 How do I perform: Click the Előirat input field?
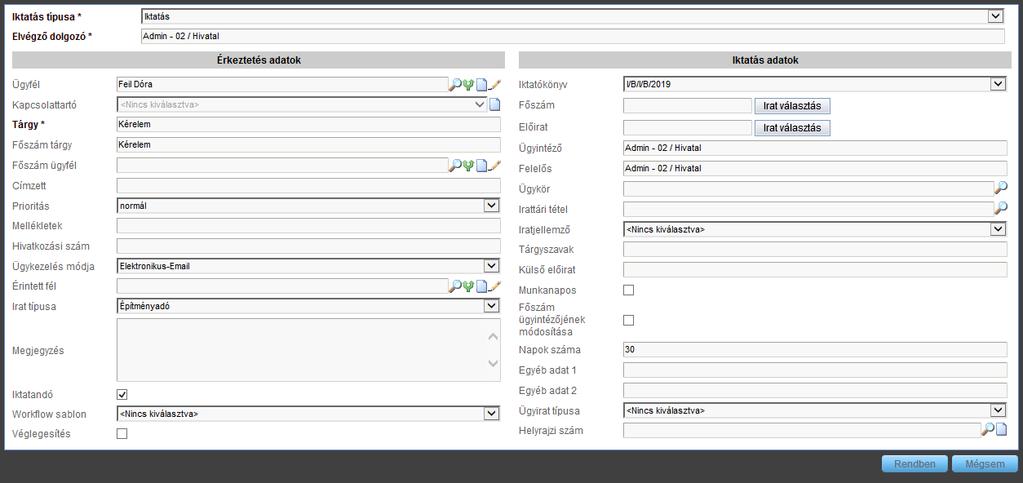pyautogui.click(x=688, y=127)
